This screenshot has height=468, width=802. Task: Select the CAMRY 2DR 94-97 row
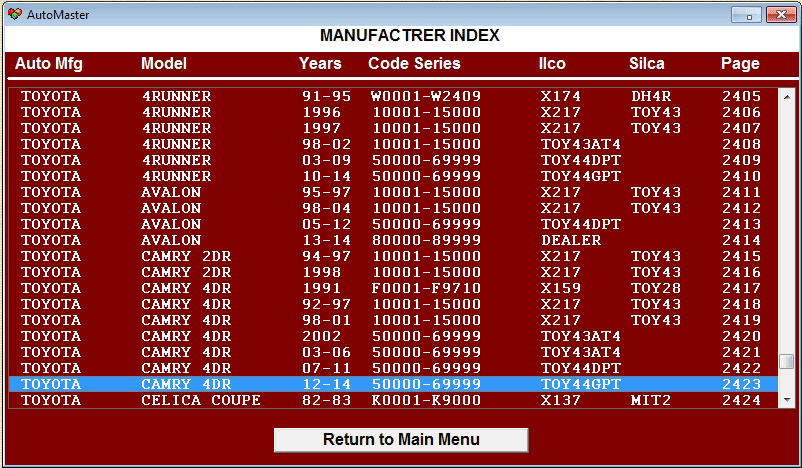click(393, 256)
